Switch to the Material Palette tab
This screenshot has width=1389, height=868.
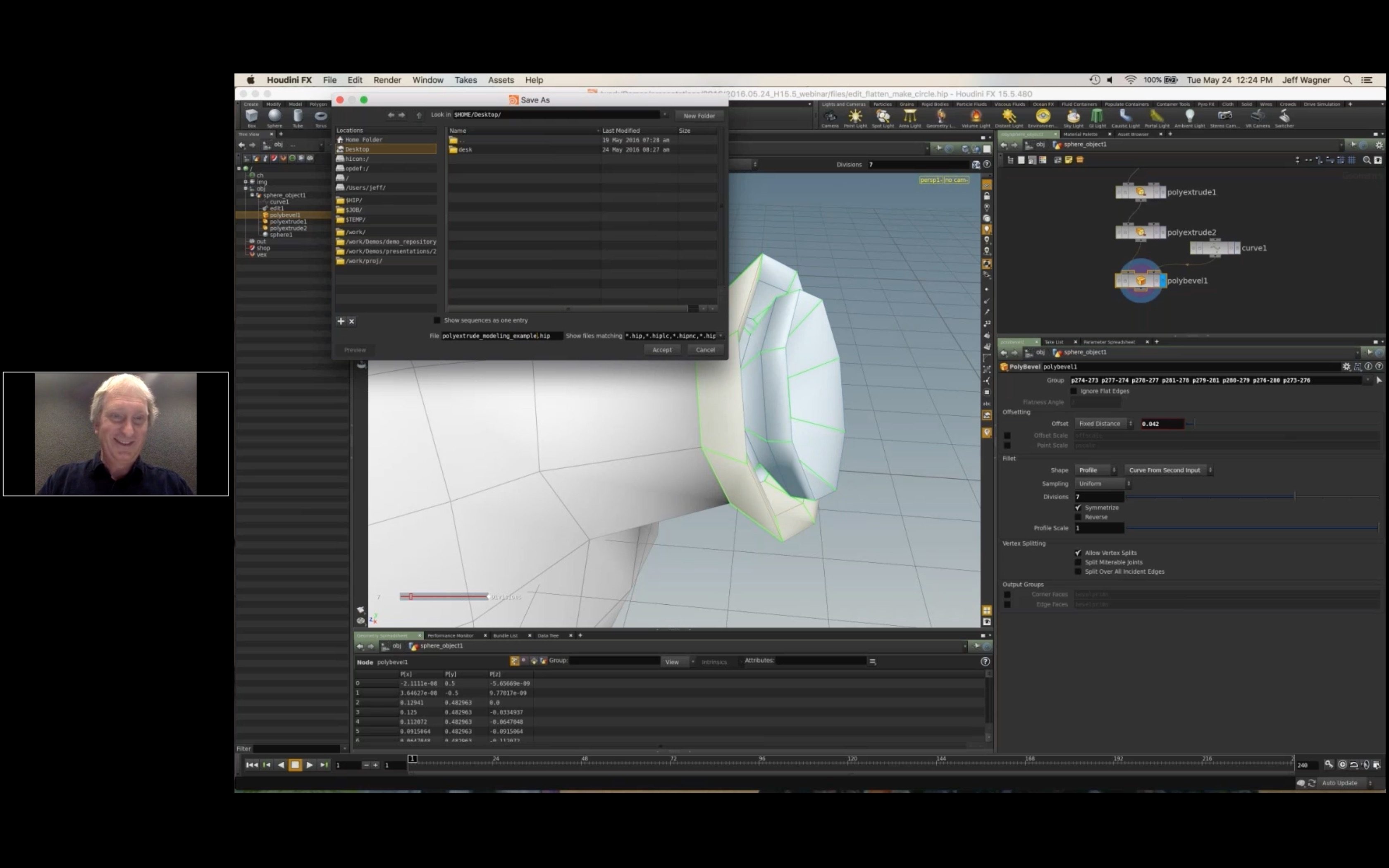[1081, 134]
